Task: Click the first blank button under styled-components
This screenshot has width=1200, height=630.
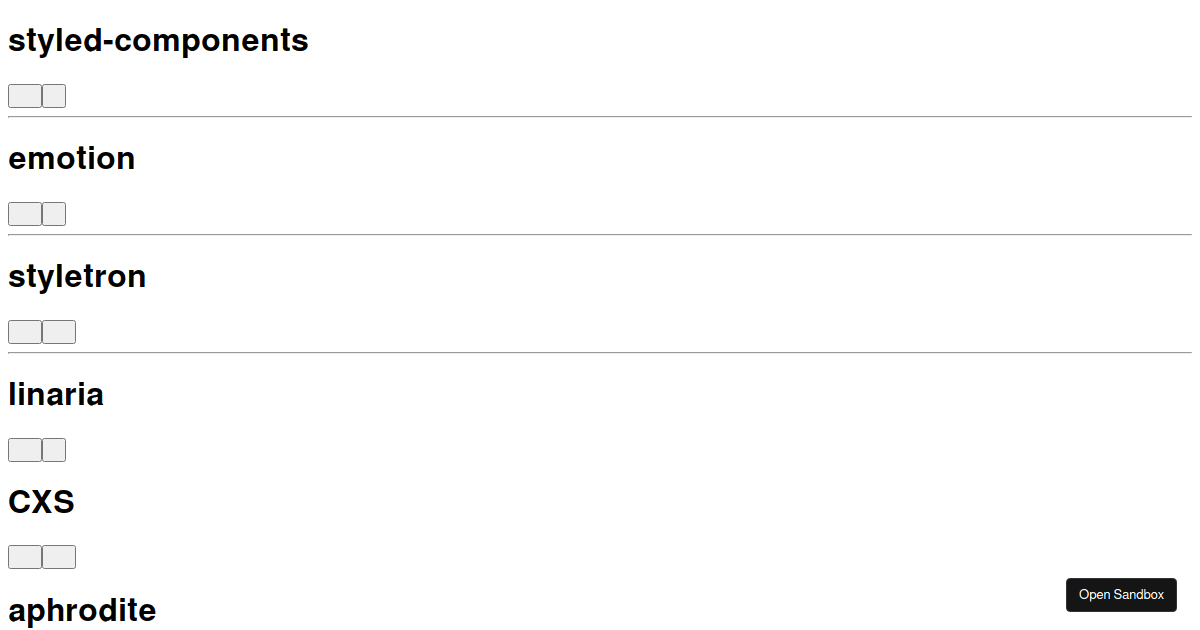Action: click(x=25, y=96)
